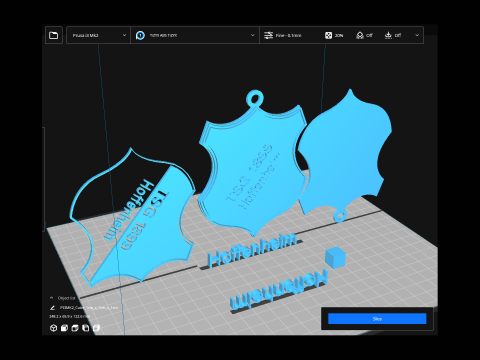Expand the print settings panel chevron
Viewport: 480px width, 360px height.
click(x=417, y=35)
